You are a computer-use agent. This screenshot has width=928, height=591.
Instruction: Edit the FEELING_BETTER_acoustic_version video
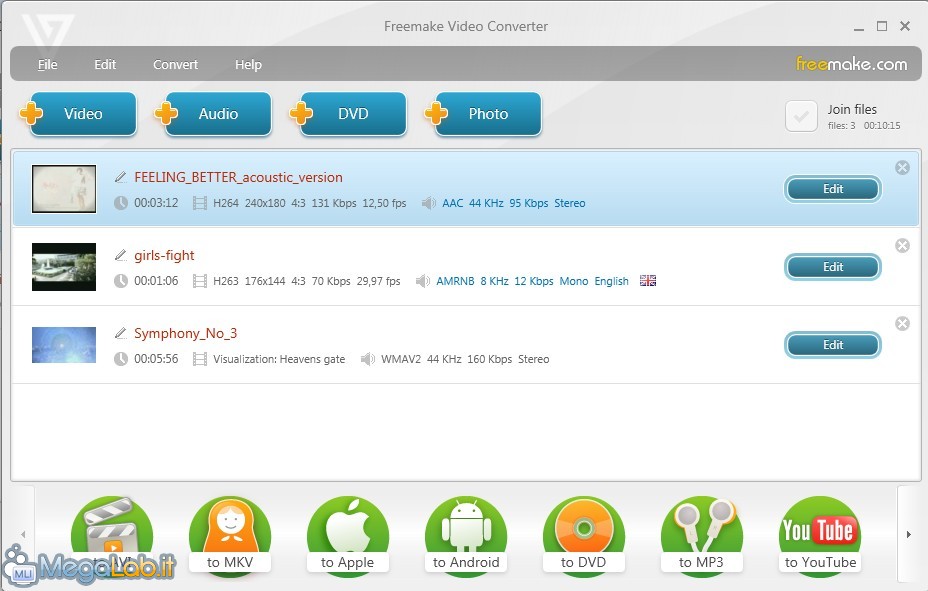point(833,189)
